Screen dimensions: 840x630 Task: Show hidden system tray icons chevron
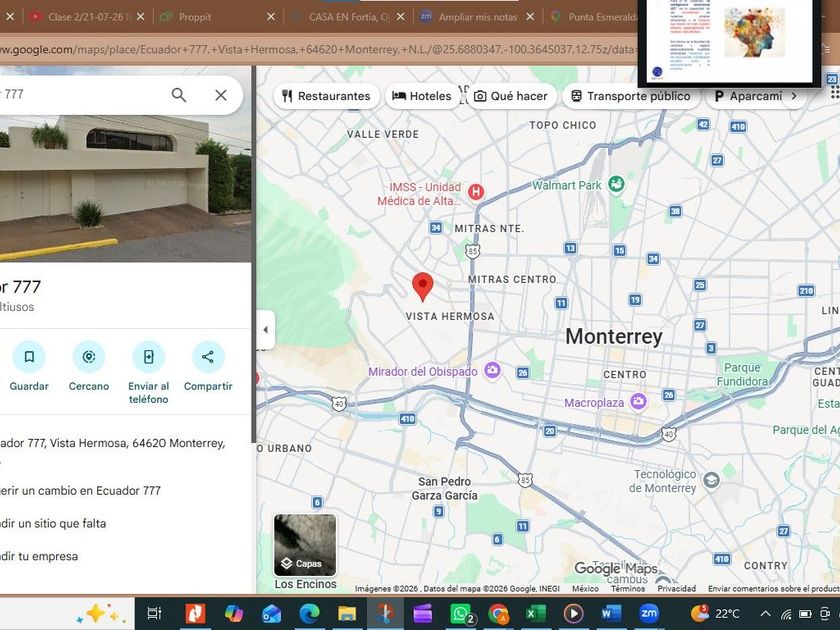tap(766, 614)
